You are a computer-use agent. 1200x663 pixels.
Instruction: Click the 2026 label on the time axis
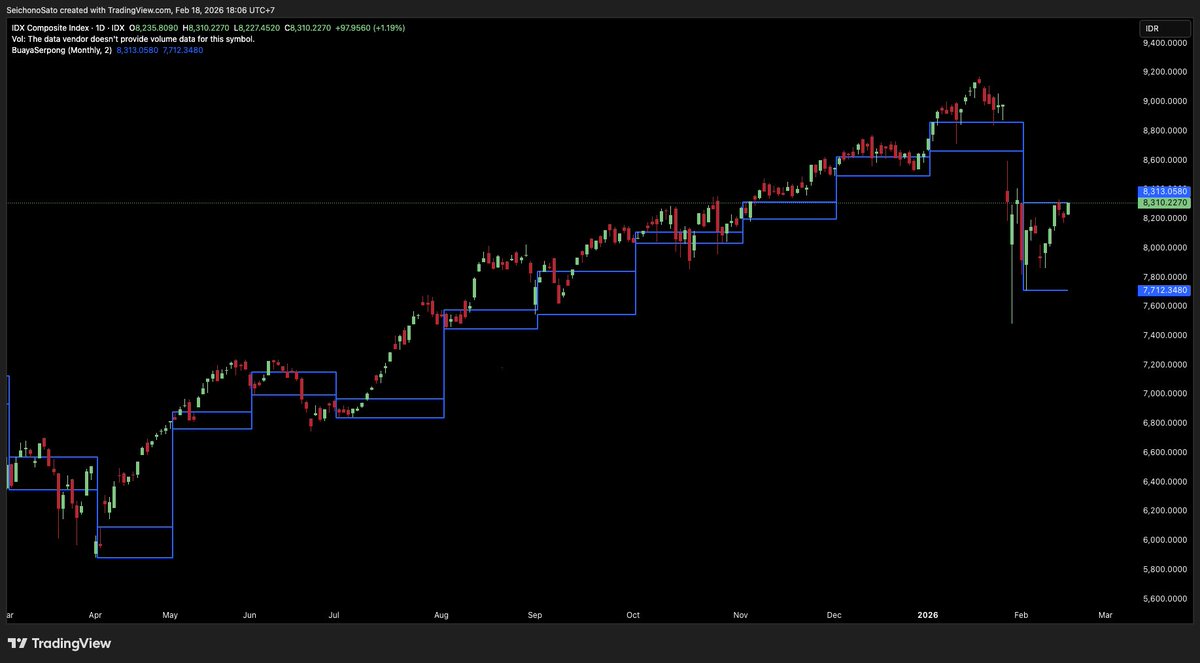(x=926, y=616)
